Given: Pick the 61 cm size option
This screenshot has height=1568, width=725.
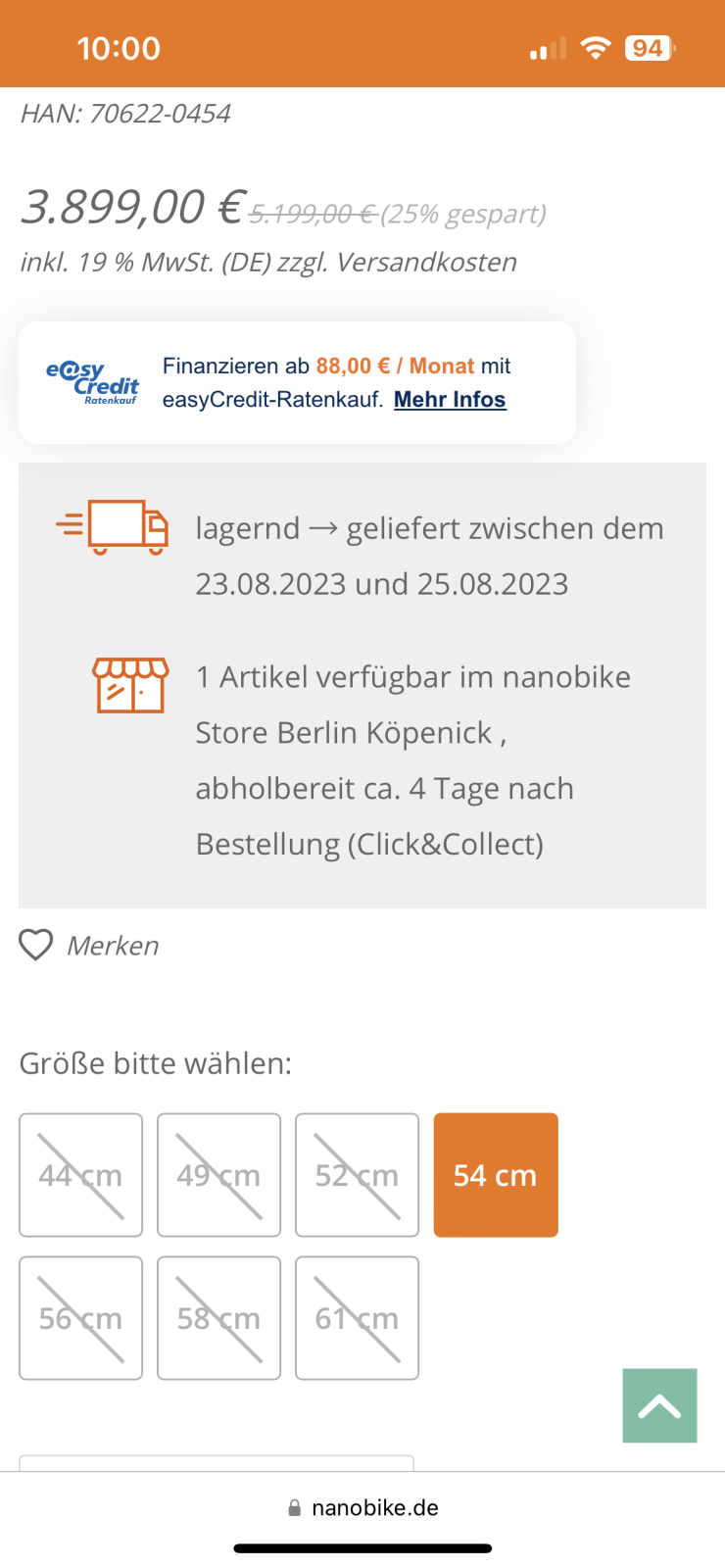Looking at the screenshot, I should pos(357,1318).
